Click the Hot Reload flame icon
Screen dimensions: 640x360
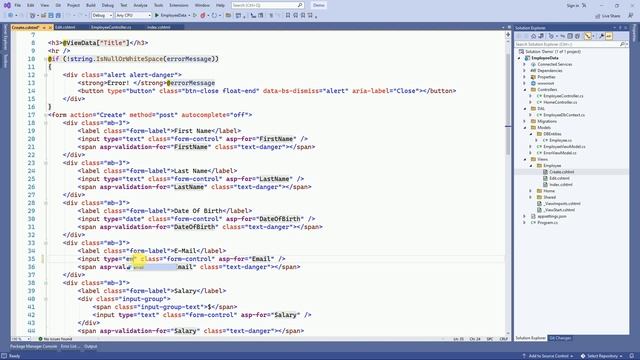click(x=203, y=15)
